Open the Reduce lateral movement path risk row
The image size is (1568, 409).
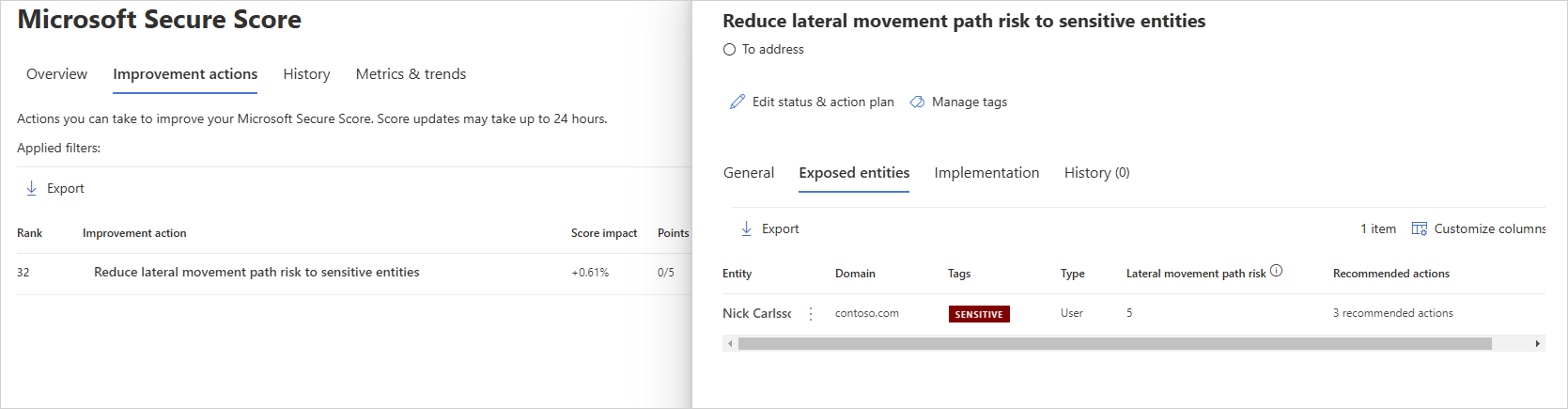pos(256,273)
